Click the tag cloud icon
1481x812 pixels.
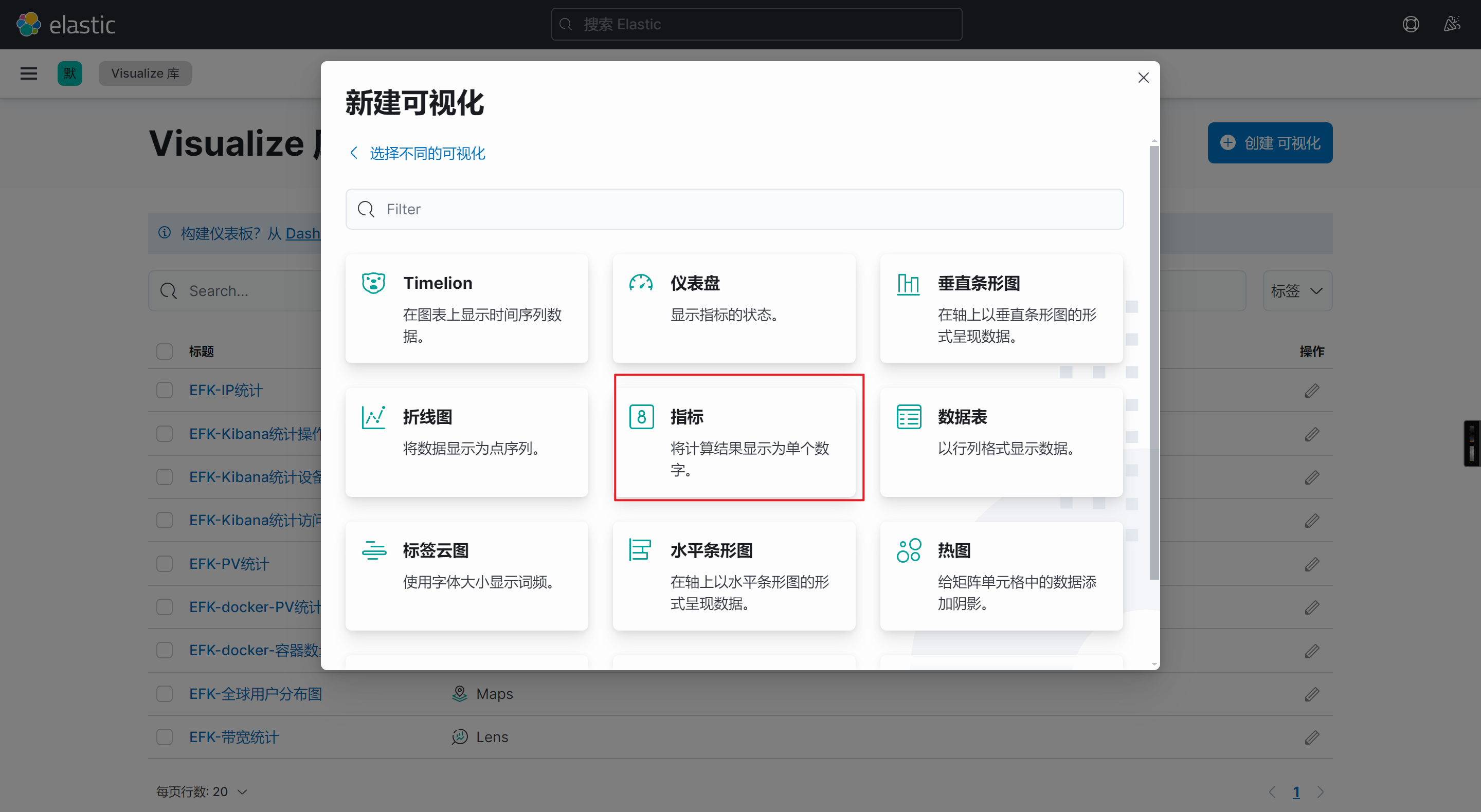[374, 550]
